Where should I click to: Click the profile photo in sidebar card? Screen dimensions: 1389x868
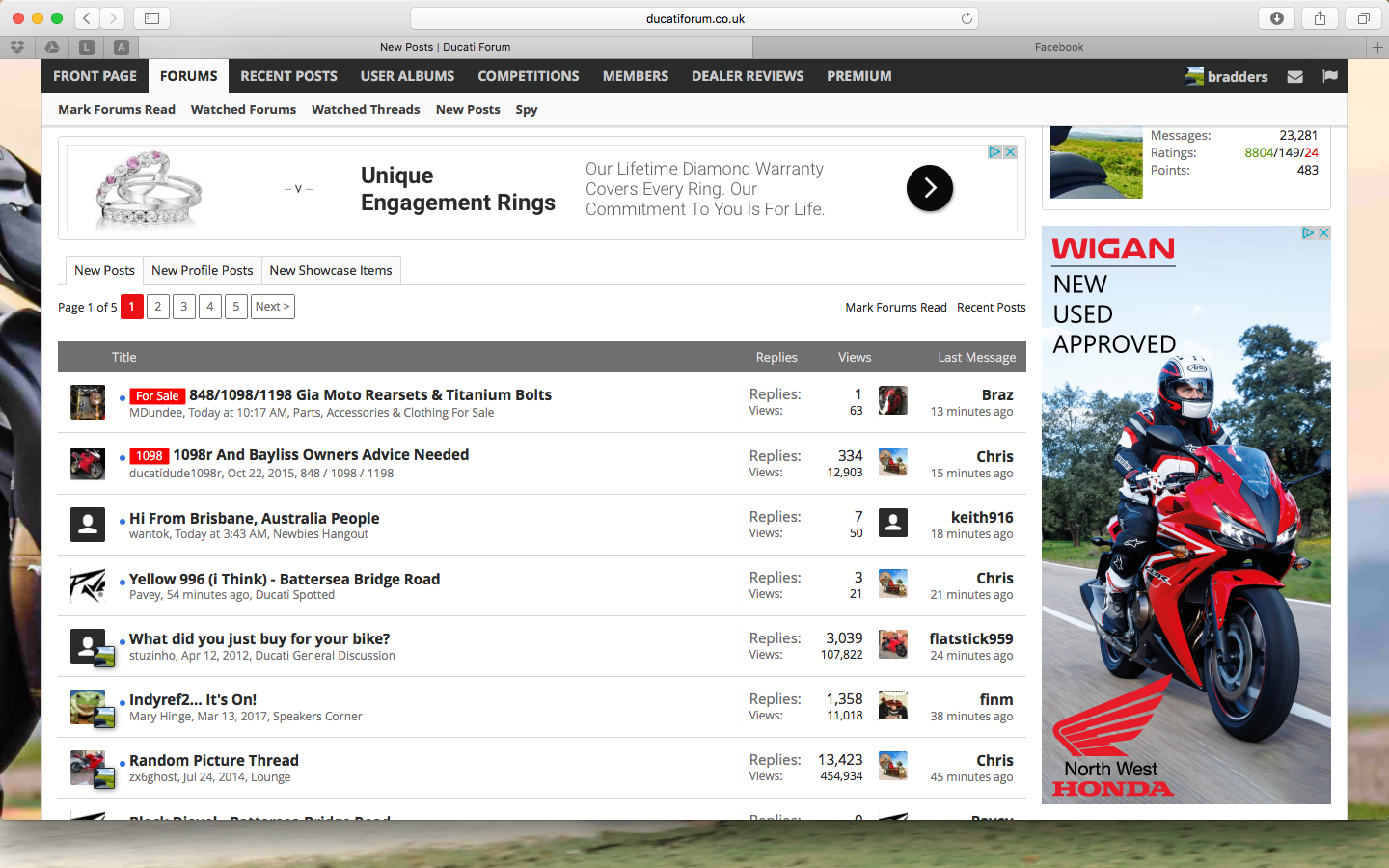(x=1097, y=163)
